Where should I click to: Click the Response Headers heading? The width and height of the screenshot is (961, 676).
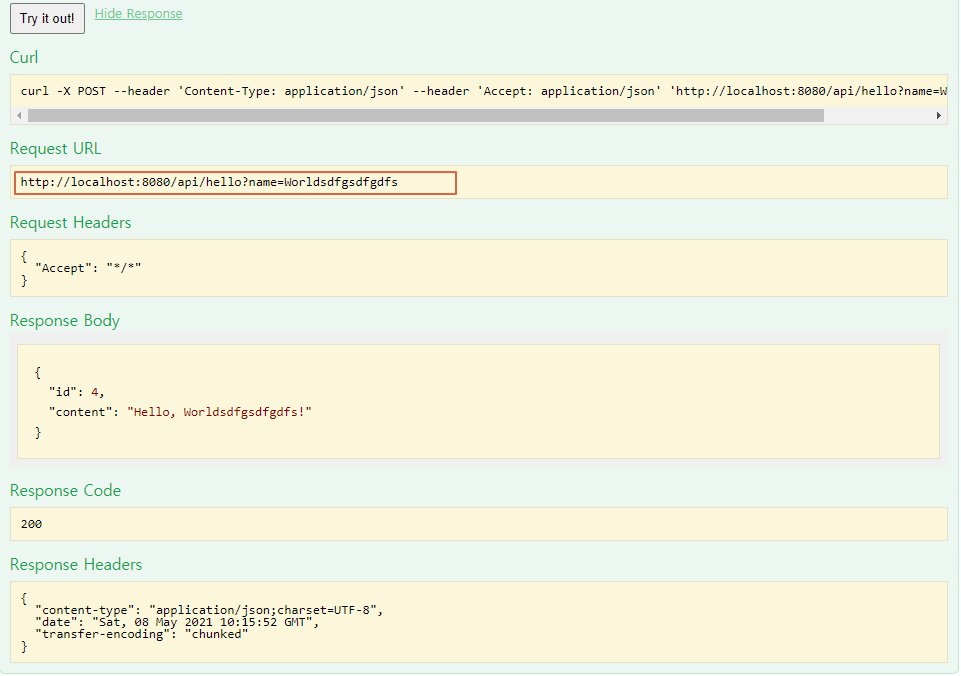(x=76, y=564)
